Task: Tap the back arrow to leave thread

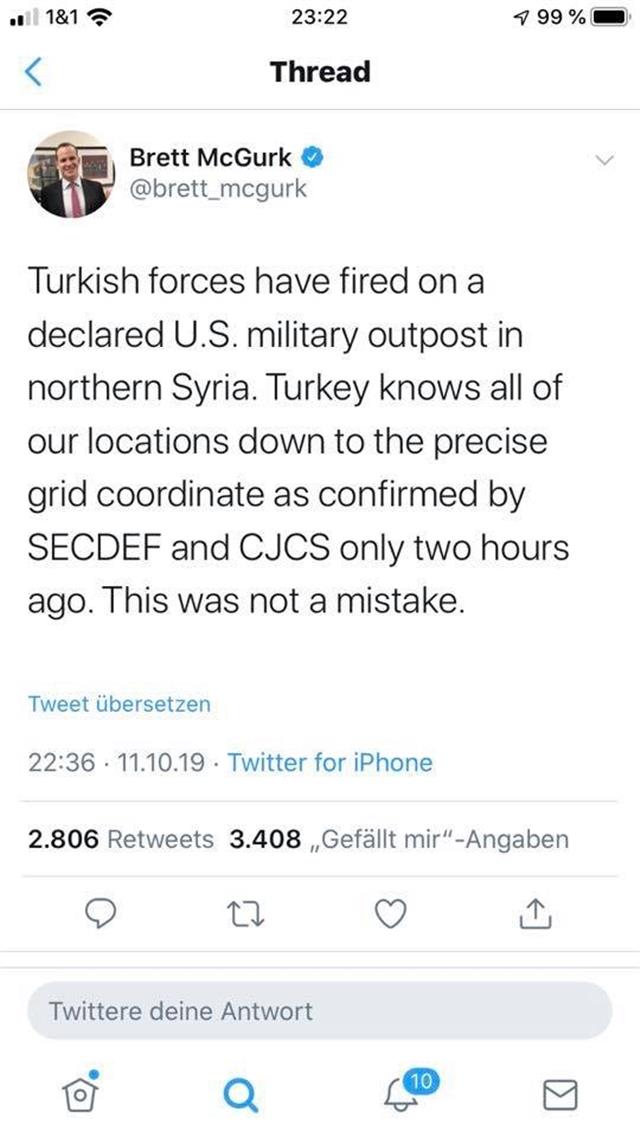Action: pos(35,72)
